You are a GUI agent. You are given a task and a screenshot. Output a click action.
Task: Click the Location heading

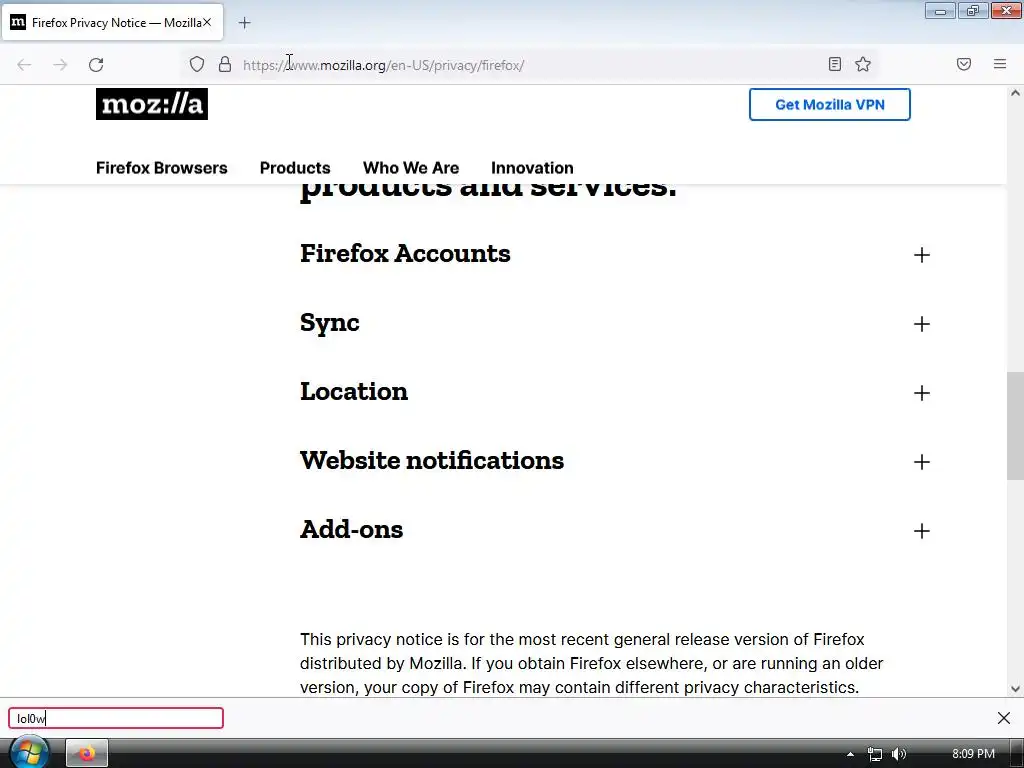click(354, 391)
